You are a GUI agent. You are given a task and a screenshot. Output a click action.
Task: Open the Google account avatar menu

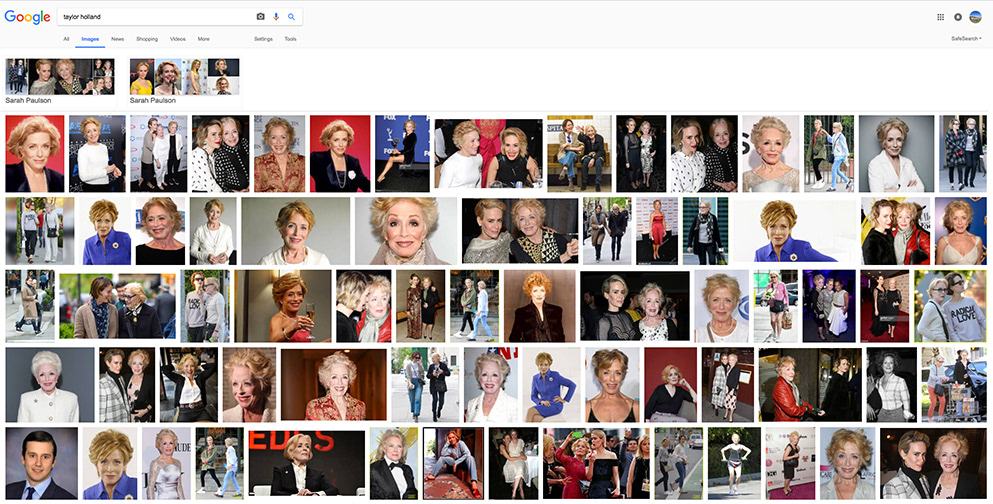(975, 17)
